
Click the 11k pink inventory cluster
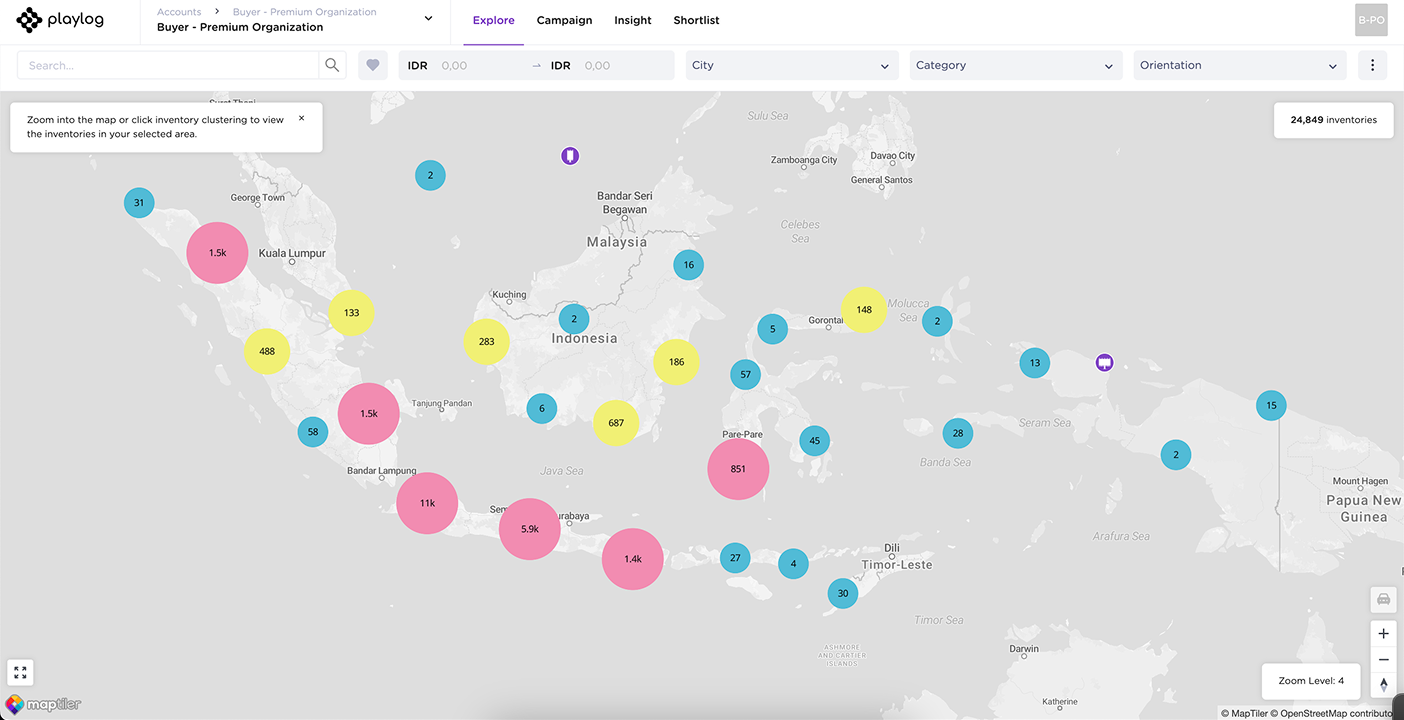click(427, 503)
